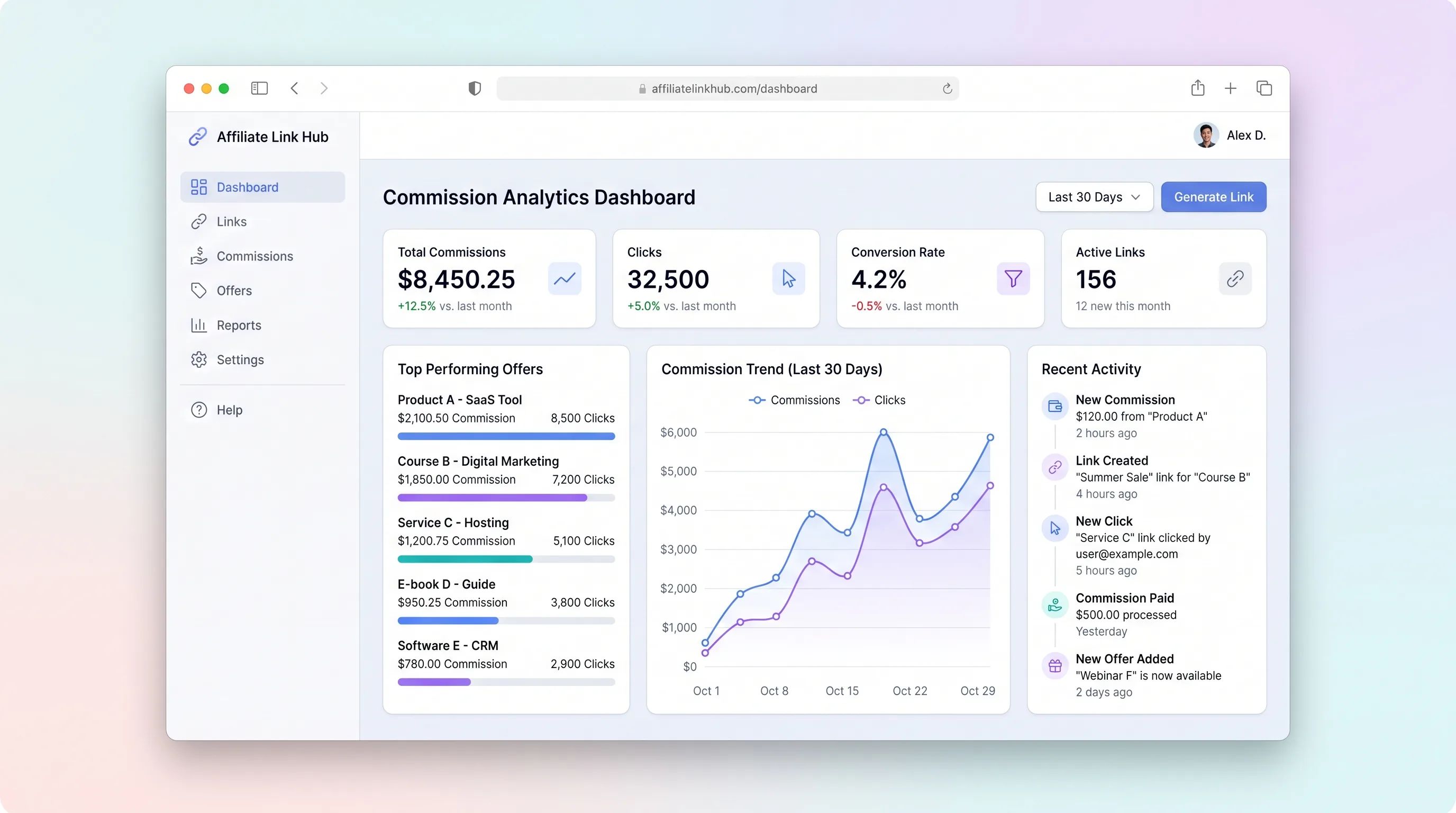Click the Course B - Digital Marketing progress bar
The image size is (1456, 813).
tap(506, 498)
